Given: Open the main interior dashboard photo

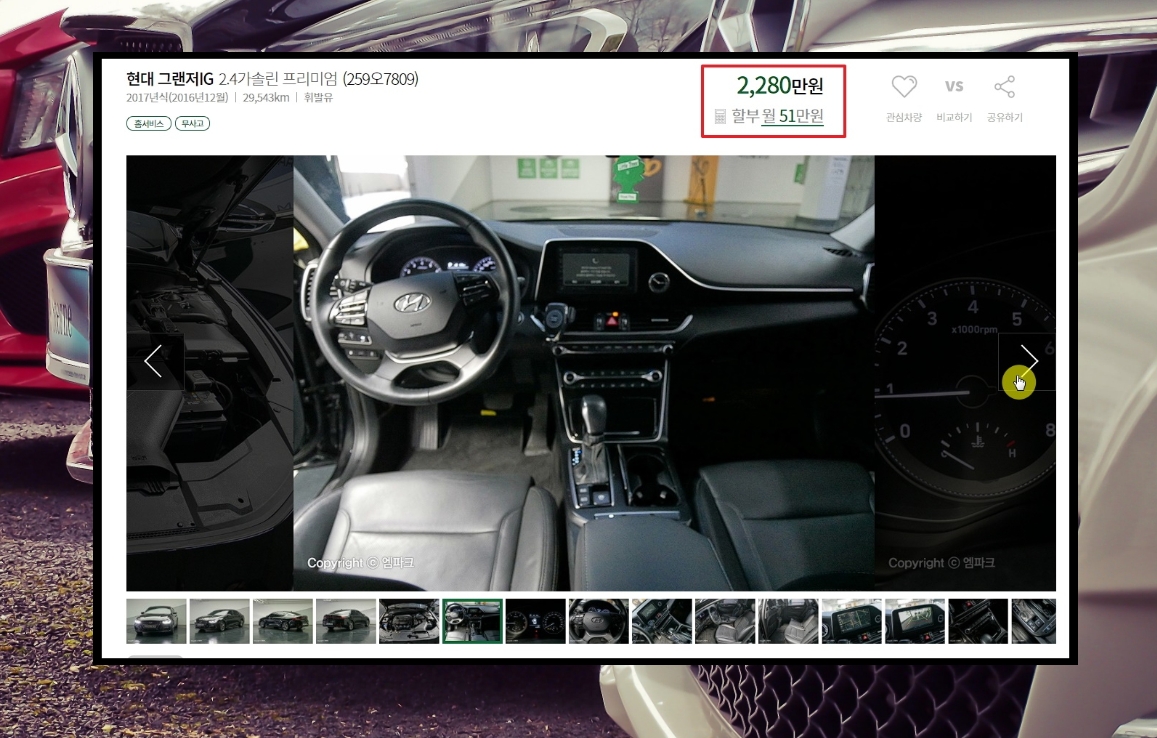Looking at the screenshot, I should click(x=584, y=373).
